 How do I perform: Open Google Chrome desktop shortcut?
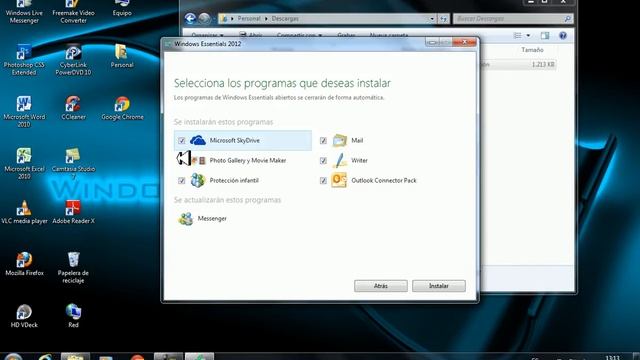[x=122, y=108]
